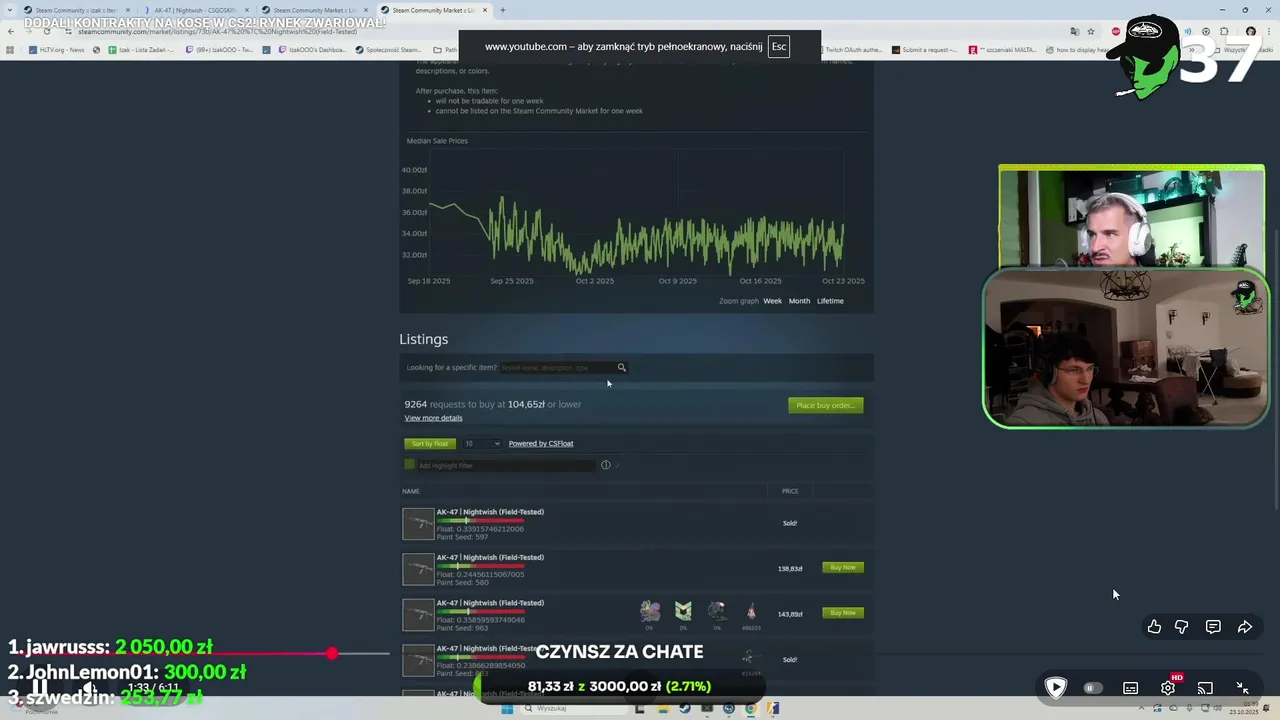Click the cast to TV icon
Viewport: 1280px width, 720px height.
(1205, 688)
